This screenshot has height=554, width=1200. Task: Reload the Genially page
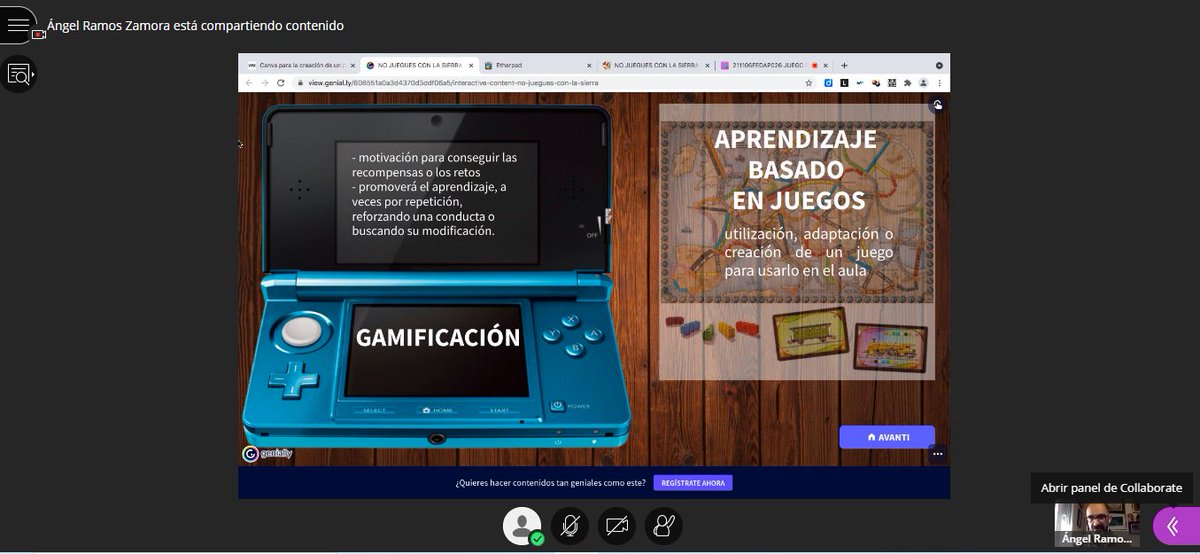click(x=281, y=83)
